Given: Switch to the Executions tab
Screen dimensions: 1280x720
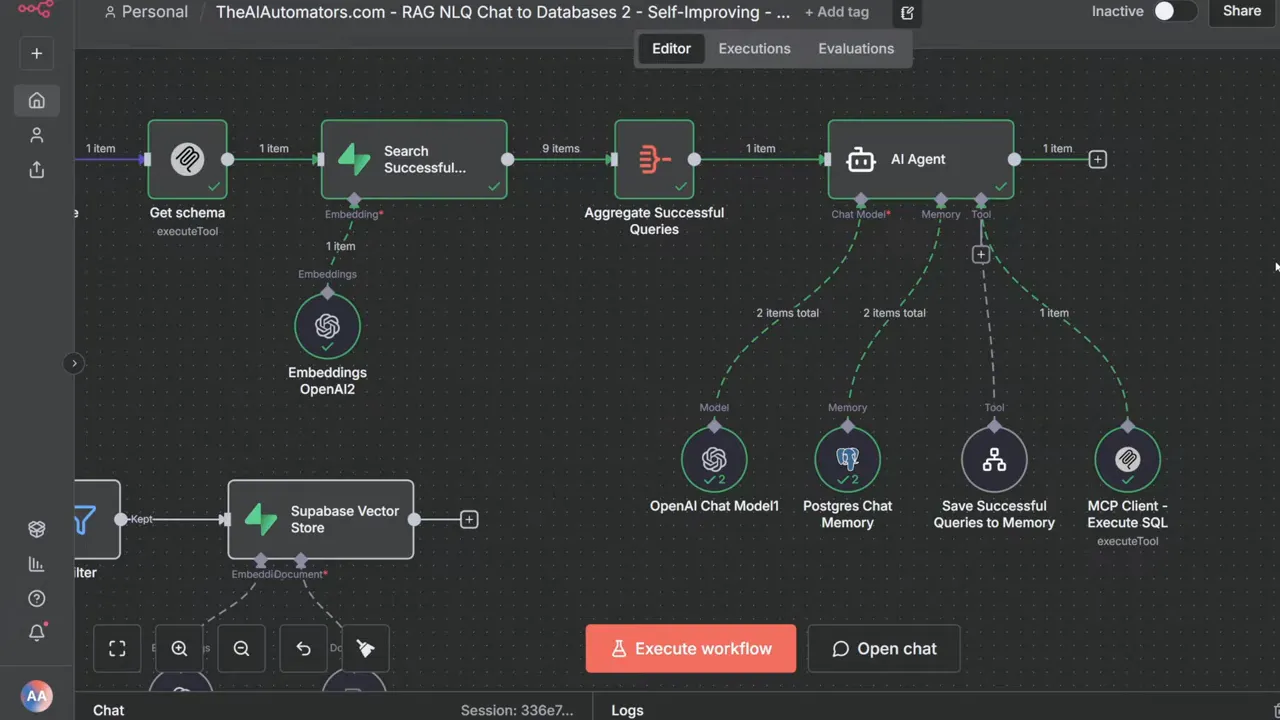Looking at the screenshot, I should [754, 48].
